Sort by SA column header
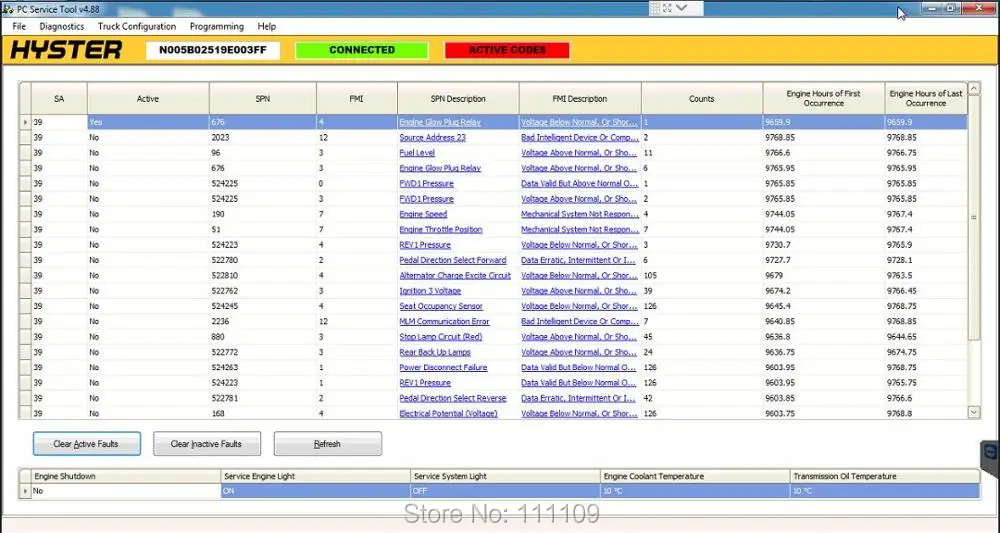The height and width of the screenshot is (533, 1000). point(59,99)
